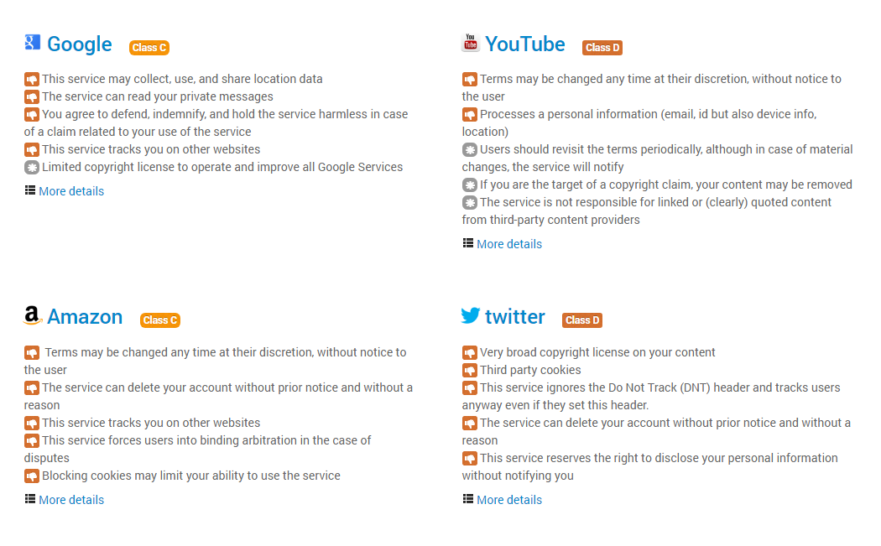Open the twitter service title link
Screen dimensions: 881x546
(x=515, y=317)
